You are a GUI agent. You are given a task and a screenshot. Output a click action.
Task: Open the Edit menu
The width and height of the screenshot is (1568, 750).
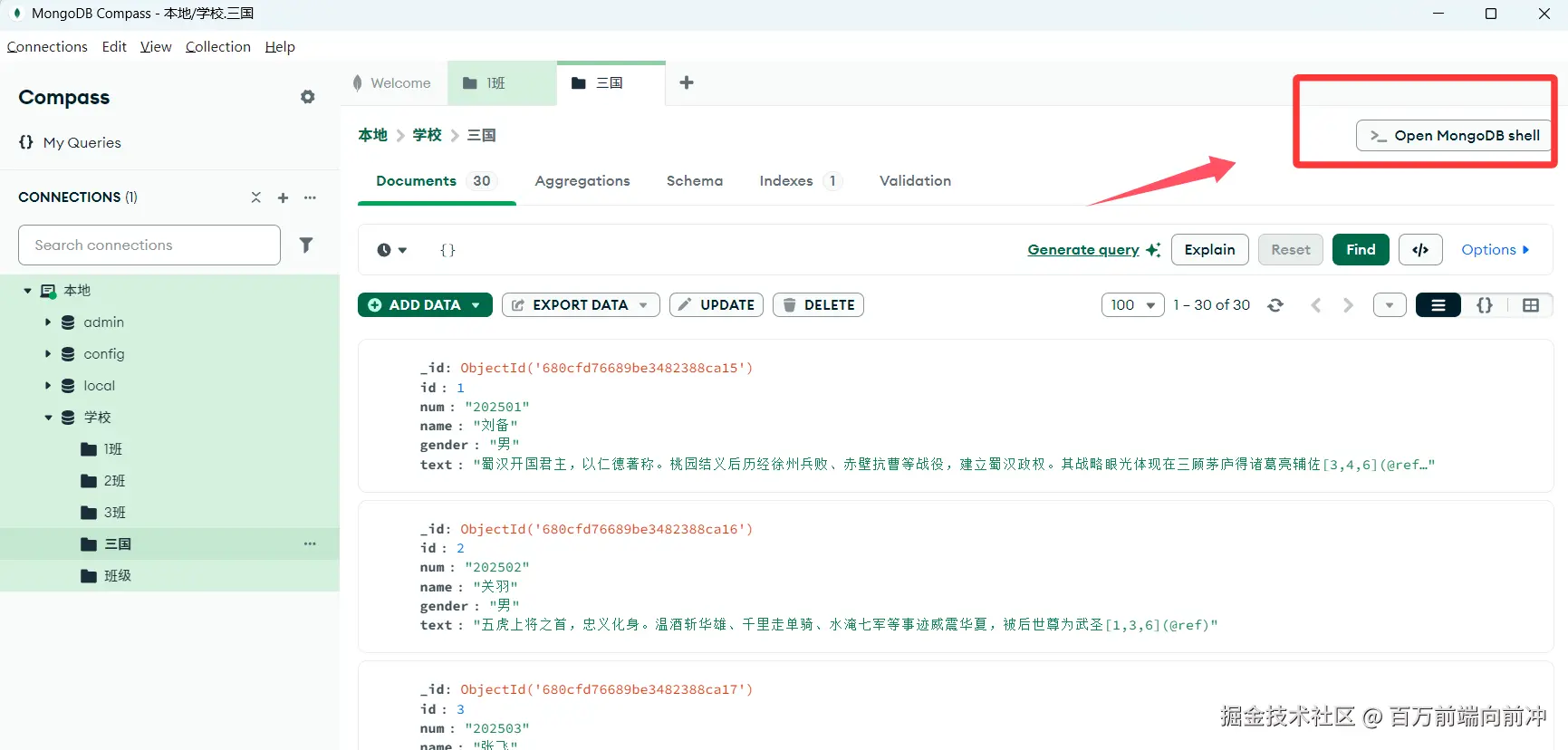point(114,47)
